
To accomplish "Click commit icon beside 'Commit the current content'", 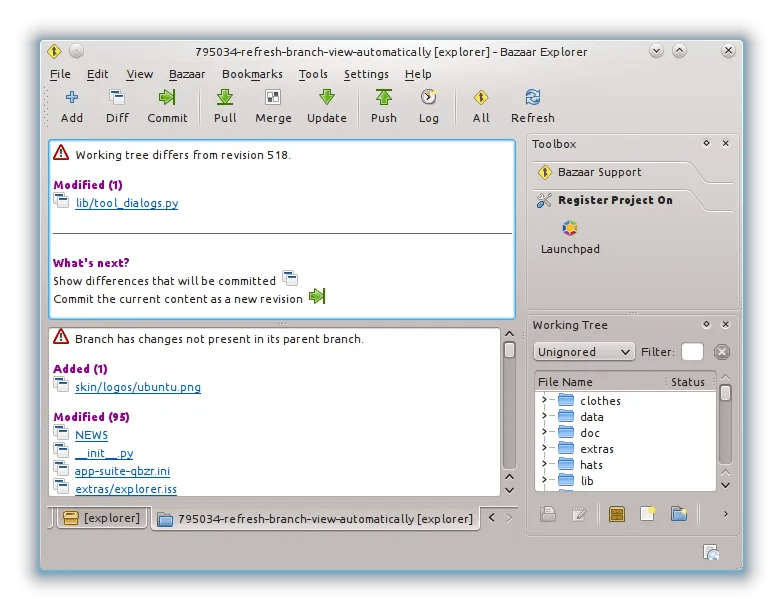I will coord(317,296).
